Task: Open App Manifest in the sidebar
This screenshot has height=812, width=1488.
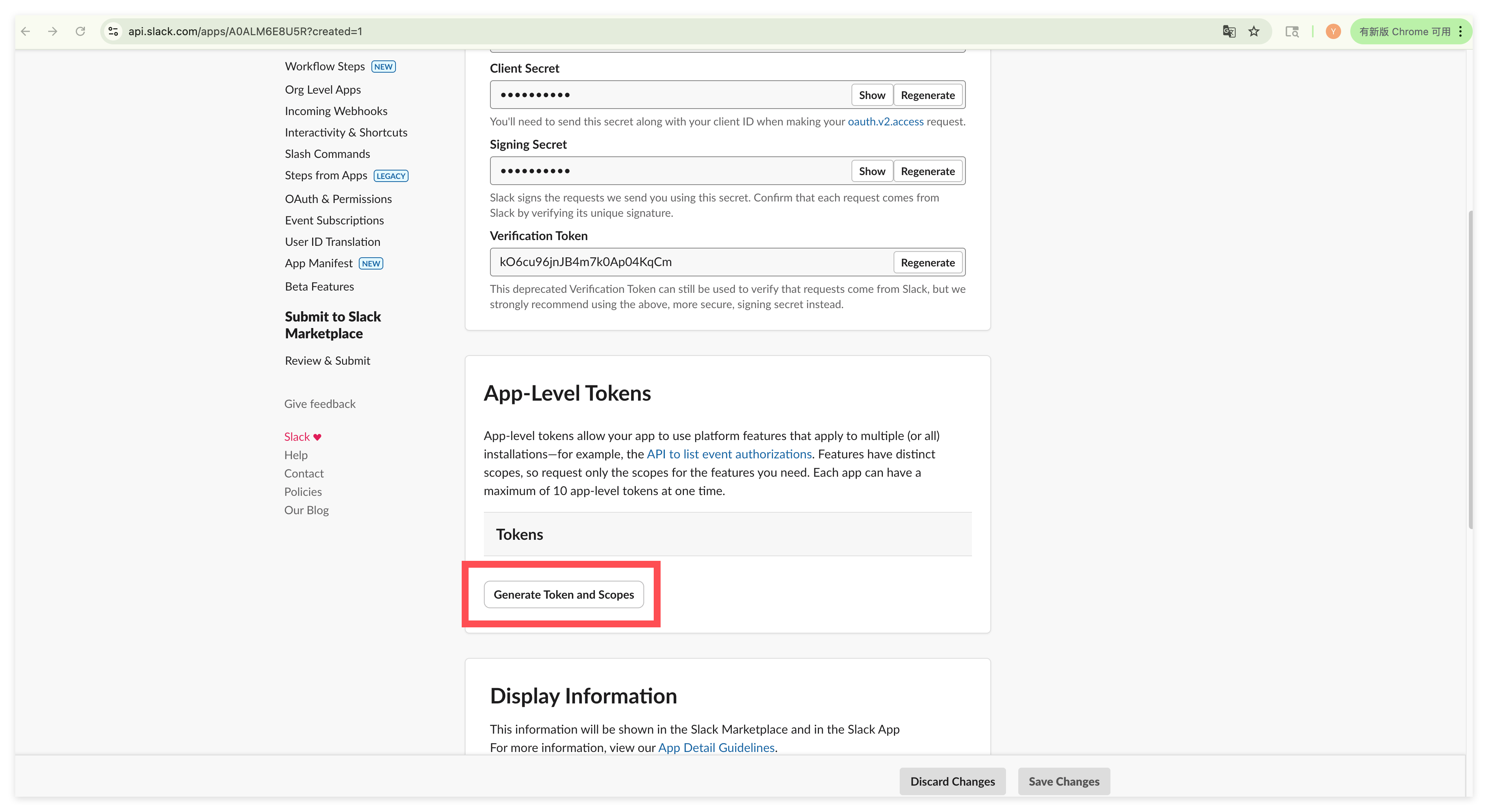Action: click(x=318, y=264)
